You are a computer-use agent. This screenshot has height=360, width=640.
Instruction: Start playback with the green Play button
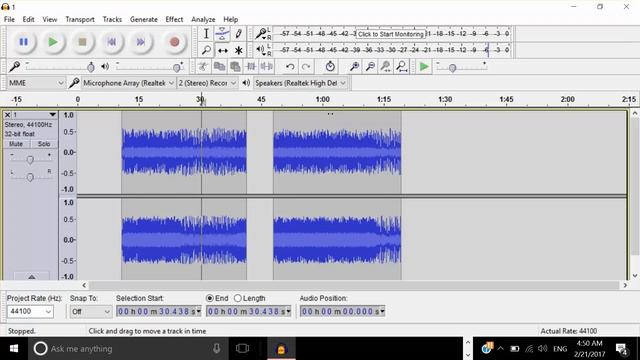[53, 42]
